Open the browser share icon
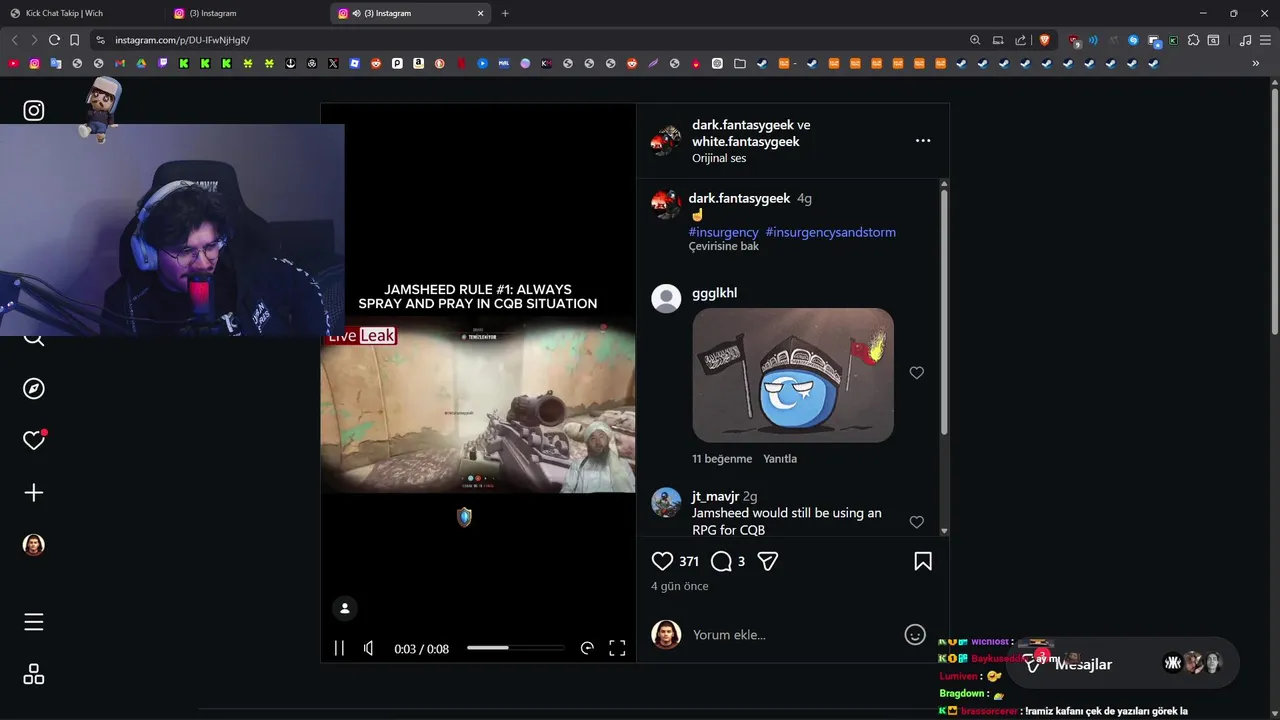1280x720 pixels. click(x=1020, y=40)
